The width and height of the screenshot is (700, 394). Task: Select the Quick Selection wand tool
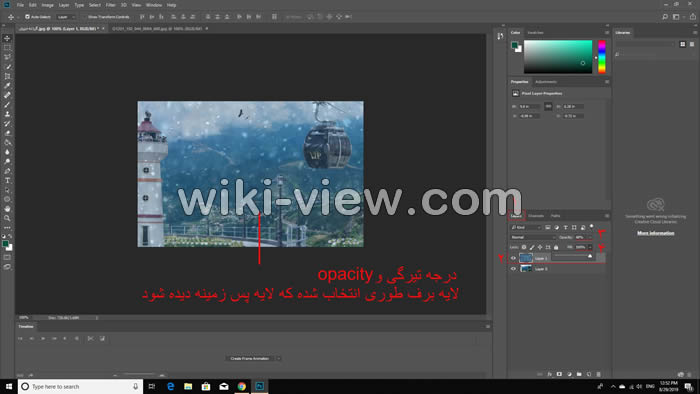point(7,67)
